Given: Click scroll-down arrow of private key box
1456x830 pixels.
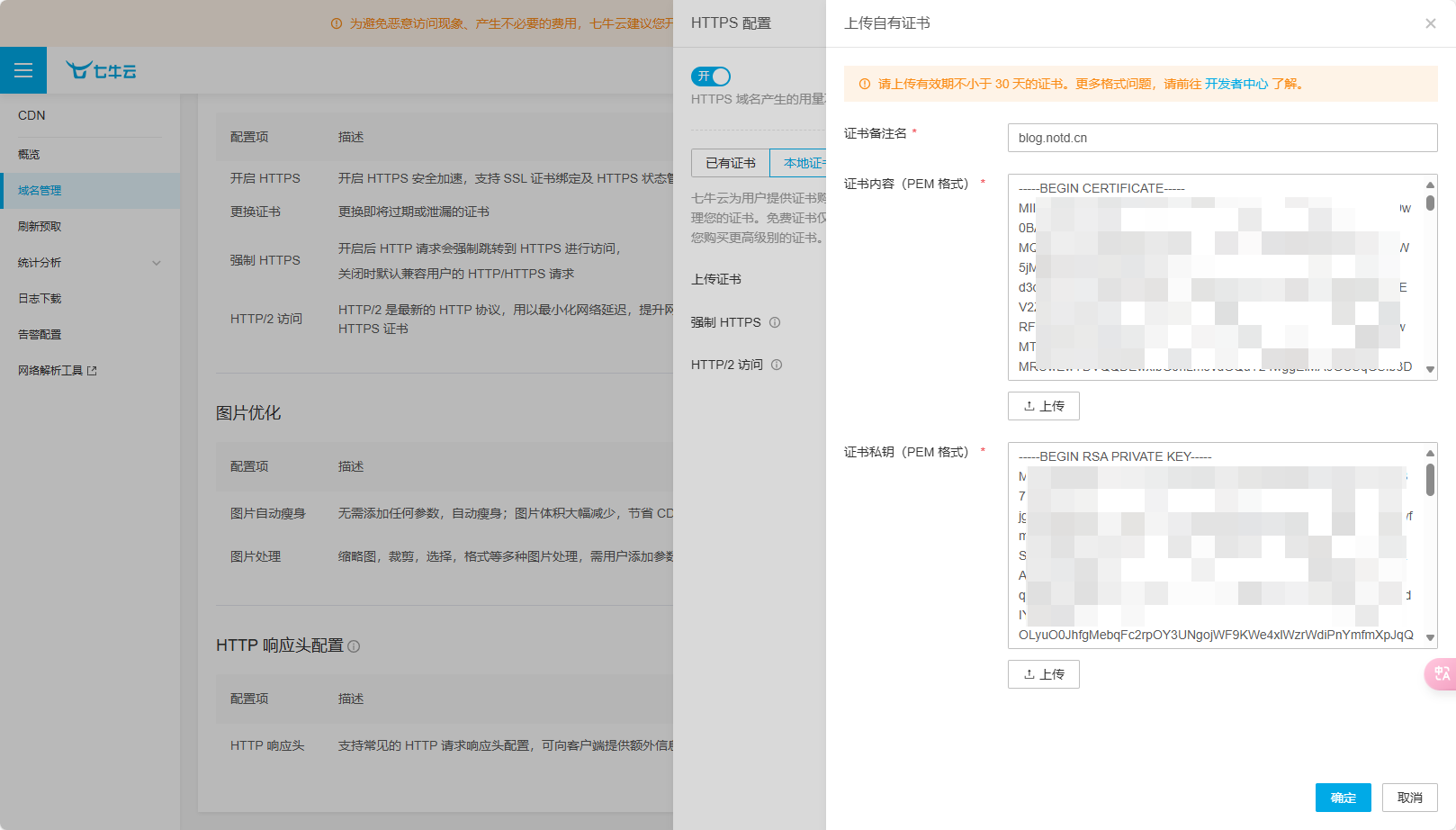Looking at the screenshot, I should click(x=1430, y=638).
